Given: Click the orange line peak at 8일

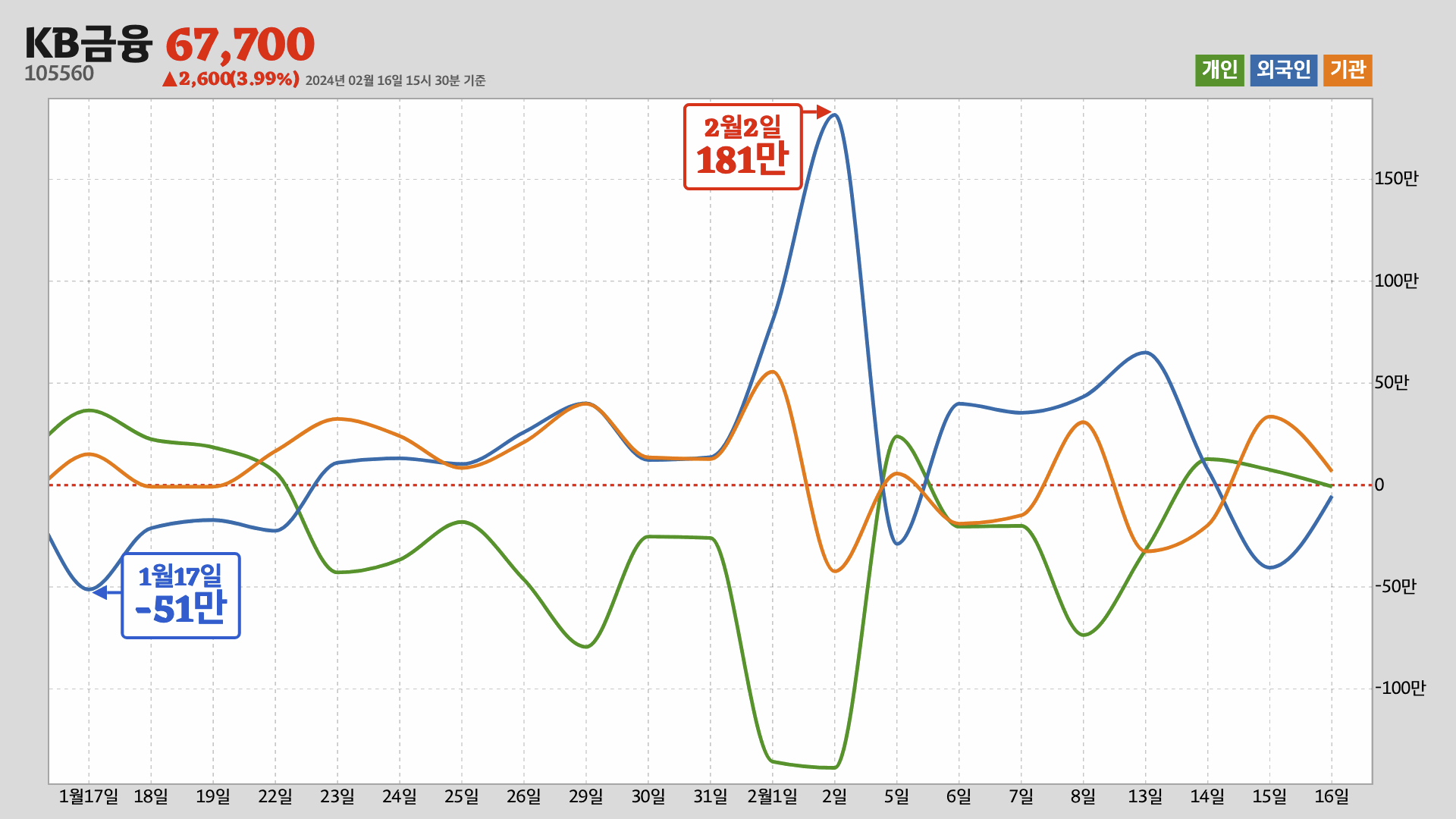Looking at the screenshot, I should (x=1084, y=422).
